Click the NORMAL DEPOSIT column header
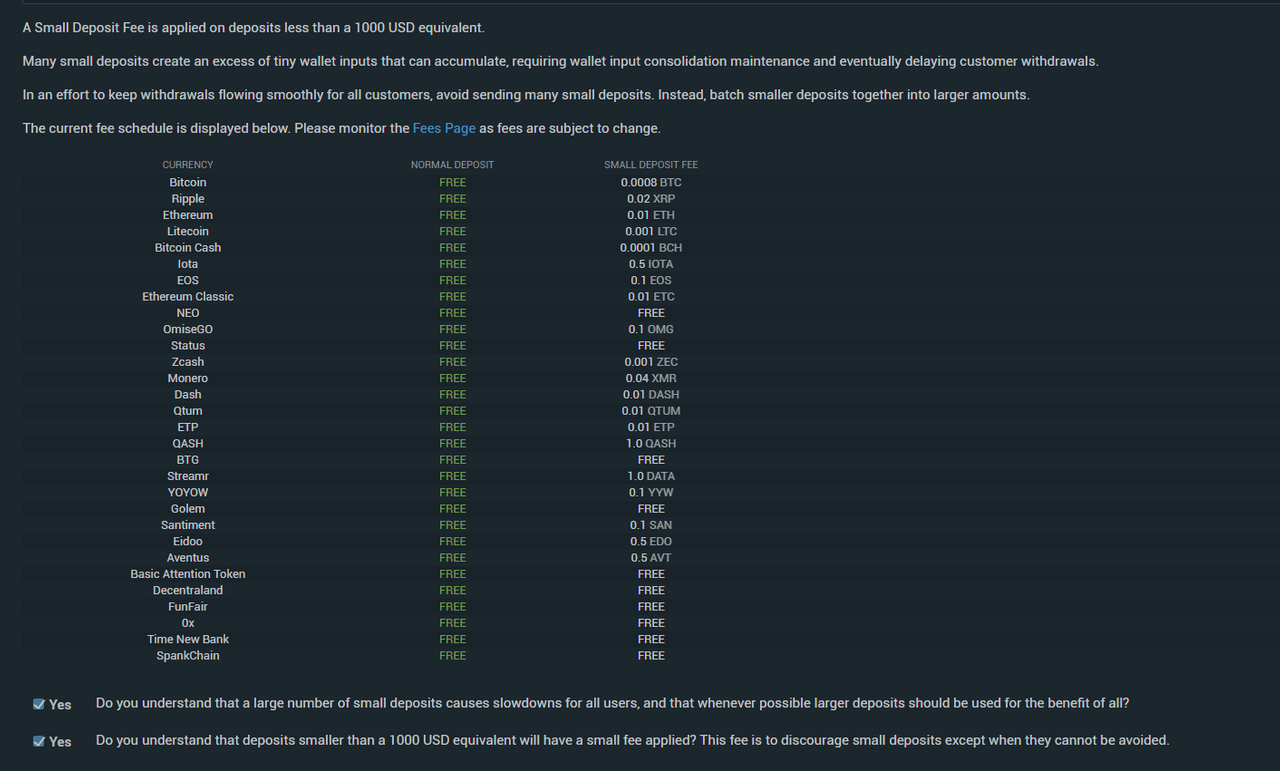This screenshot has width=1280, height=771. coord(452,165)
